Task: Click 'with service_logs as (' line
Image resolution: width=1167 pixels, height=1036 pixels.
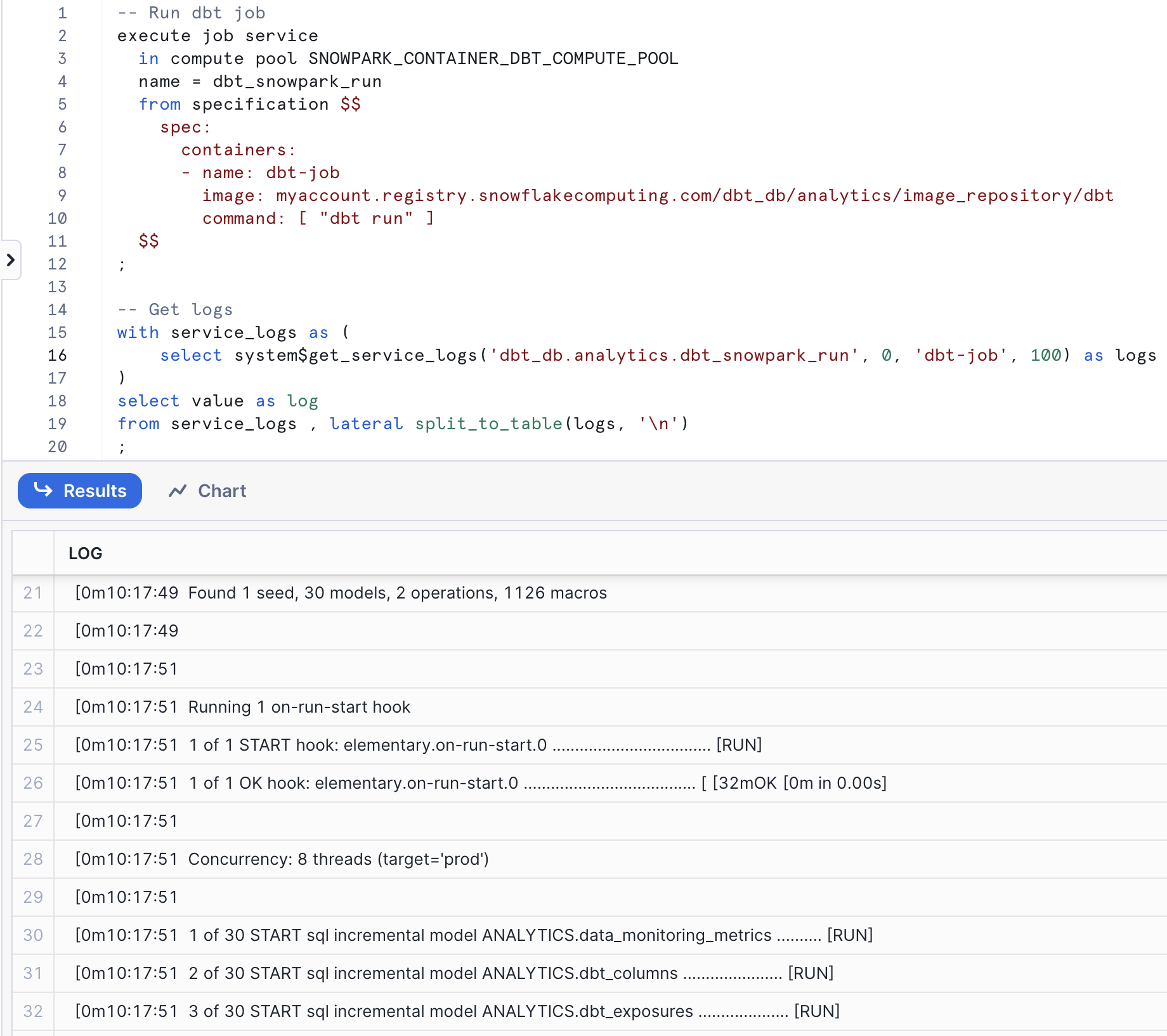Action: pyautogui.click(x=233, y=333)
